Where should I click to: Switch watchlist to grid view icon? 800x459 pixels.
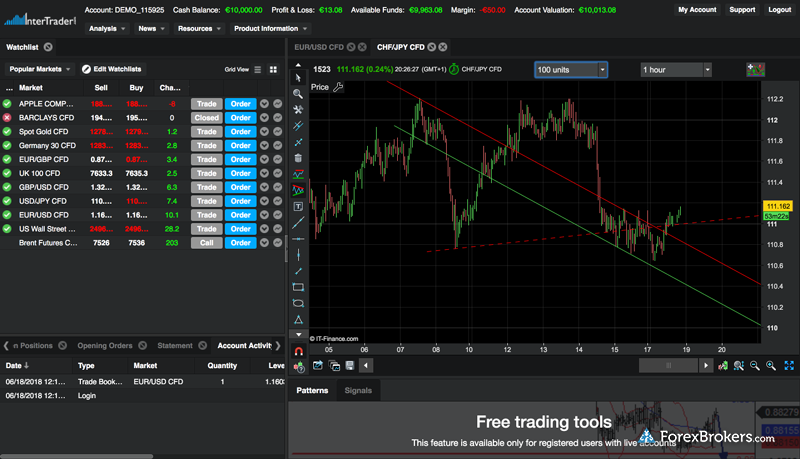click(273, 69)
